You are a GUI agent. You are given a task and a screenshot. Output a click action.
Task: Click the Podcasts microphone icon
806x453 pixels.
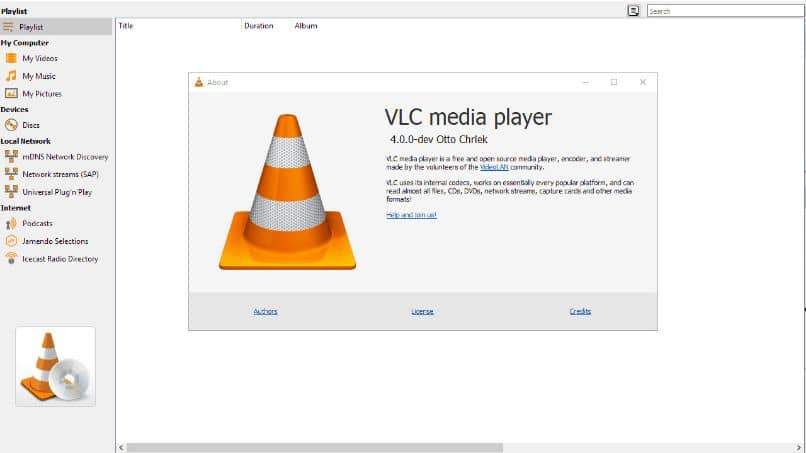11,223
